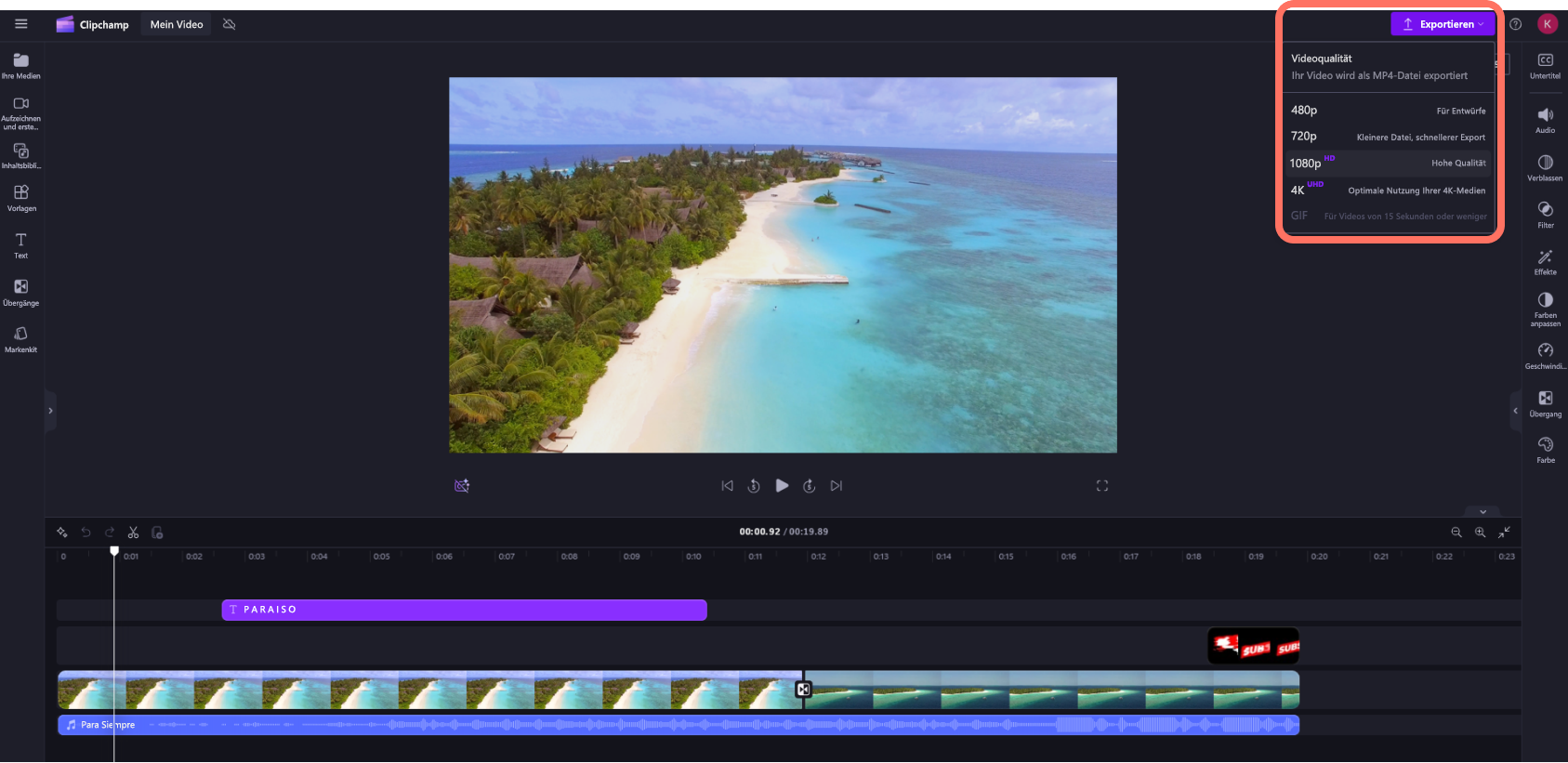Viewport: 1568px width, 763px height.
Task: Open the user account avatar K
Action: pos(1547,24)
